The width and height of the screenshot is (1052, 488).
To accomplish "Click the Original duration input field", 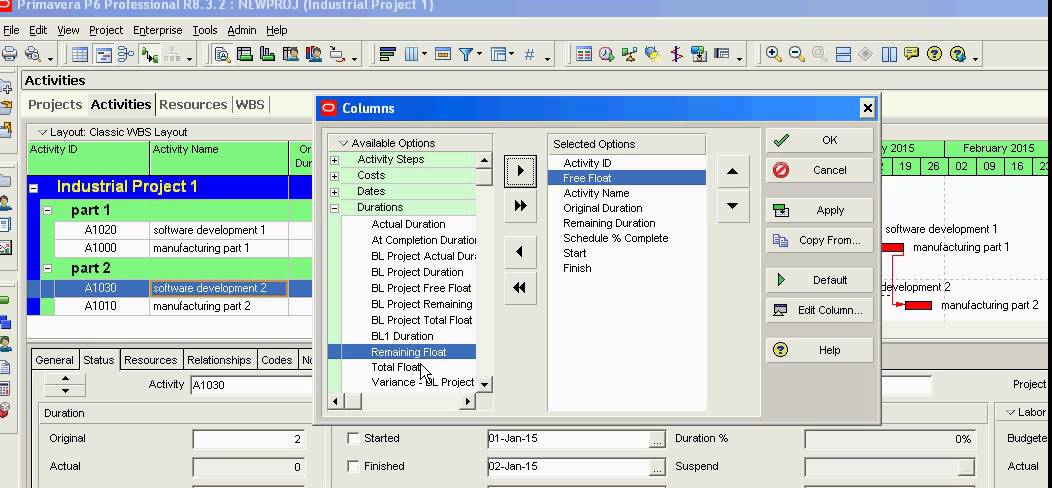I will pyautogui.click(x=248, y=439).
